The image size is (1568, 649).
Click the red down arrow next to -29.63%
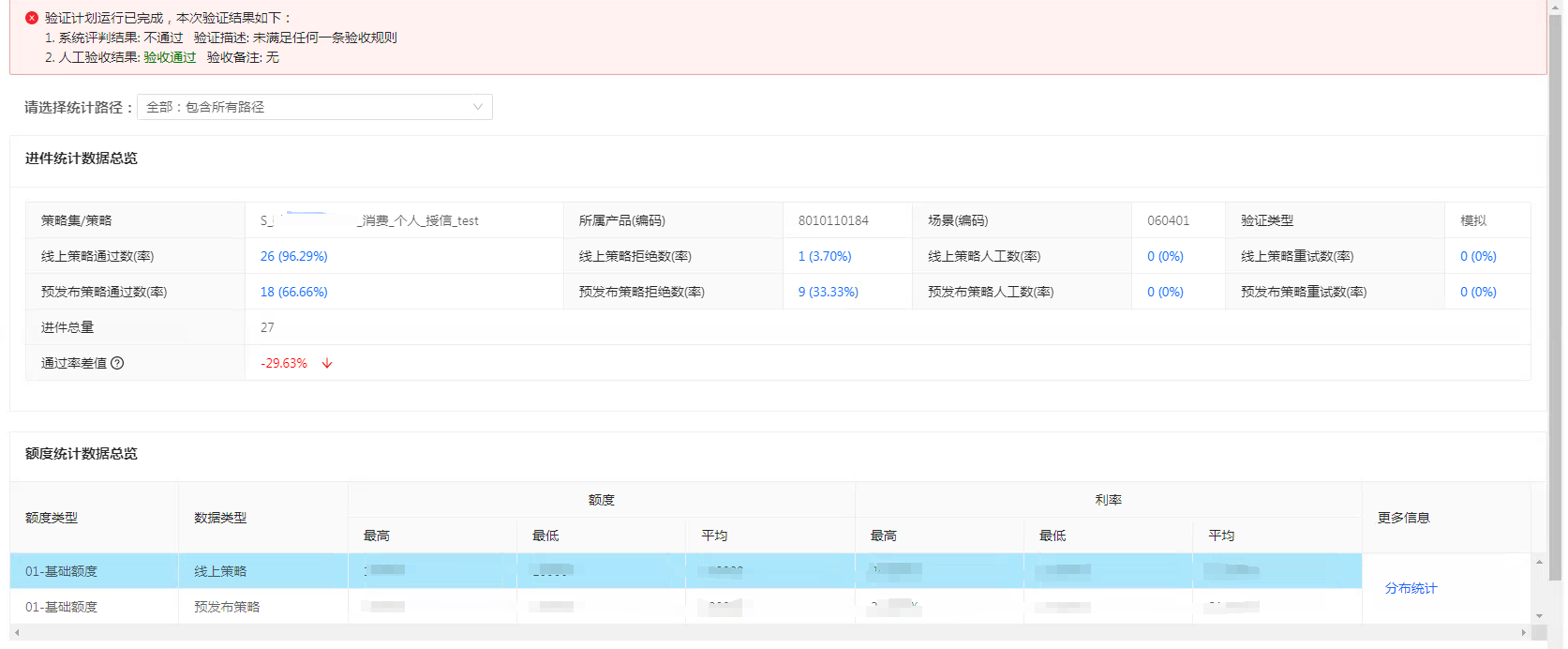pos(327,363)
